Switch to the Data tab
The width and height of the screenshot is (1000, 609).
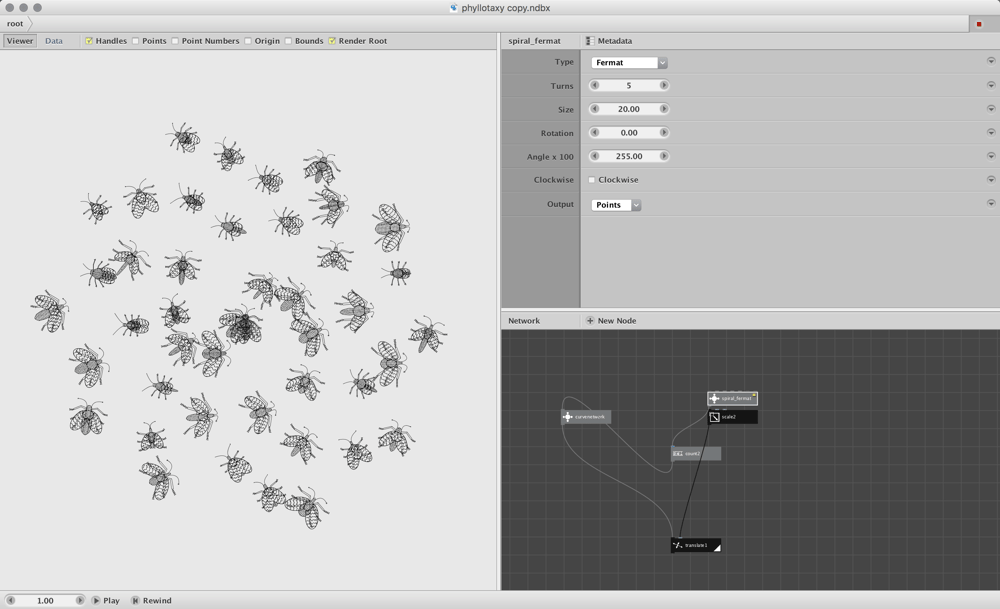pyautogui.click(x=54, y=41)
